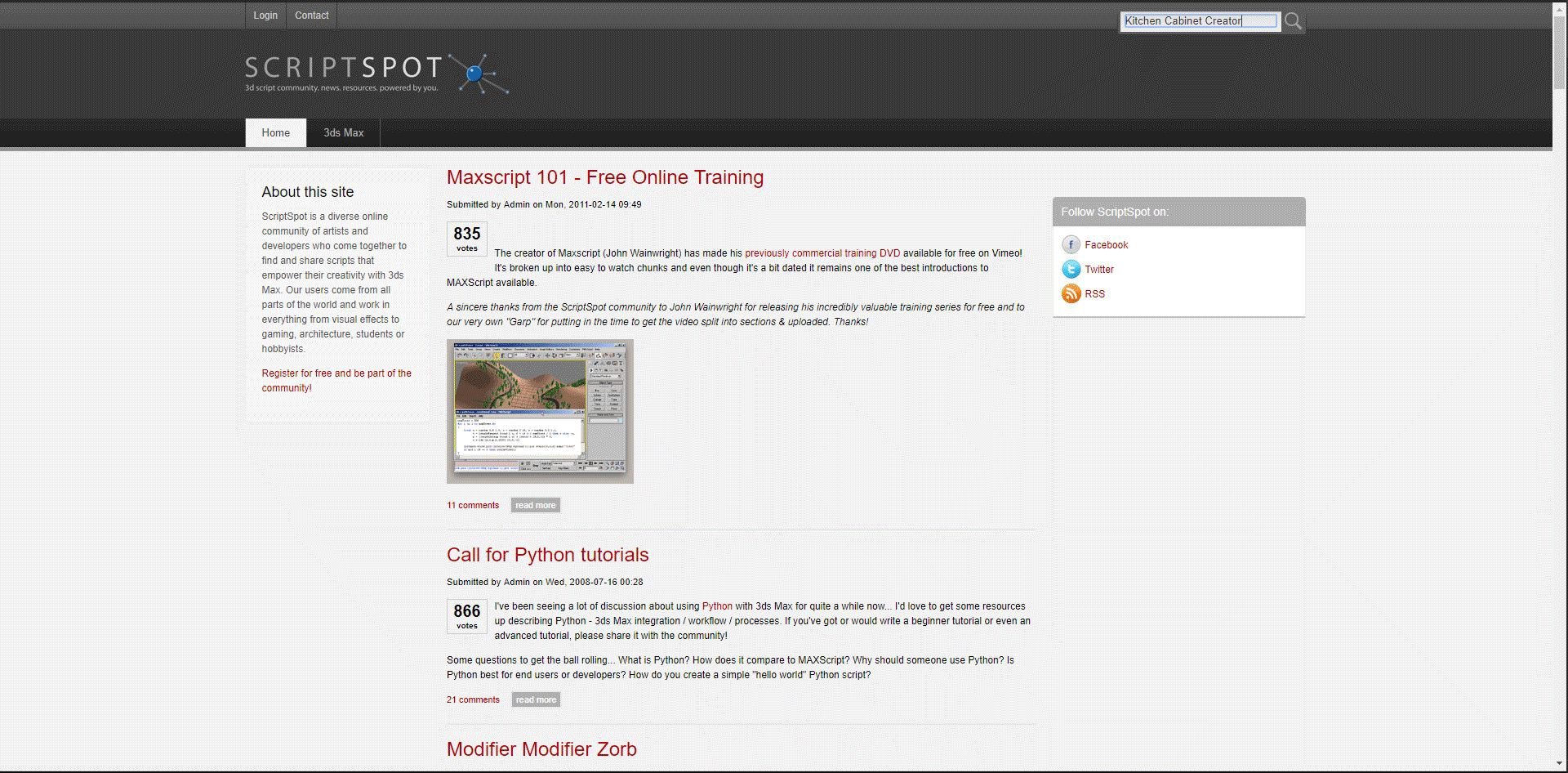Viewport: 1568px width, 773px height.
Task: Open the Facebook text link
Action: coord(1107,245)
